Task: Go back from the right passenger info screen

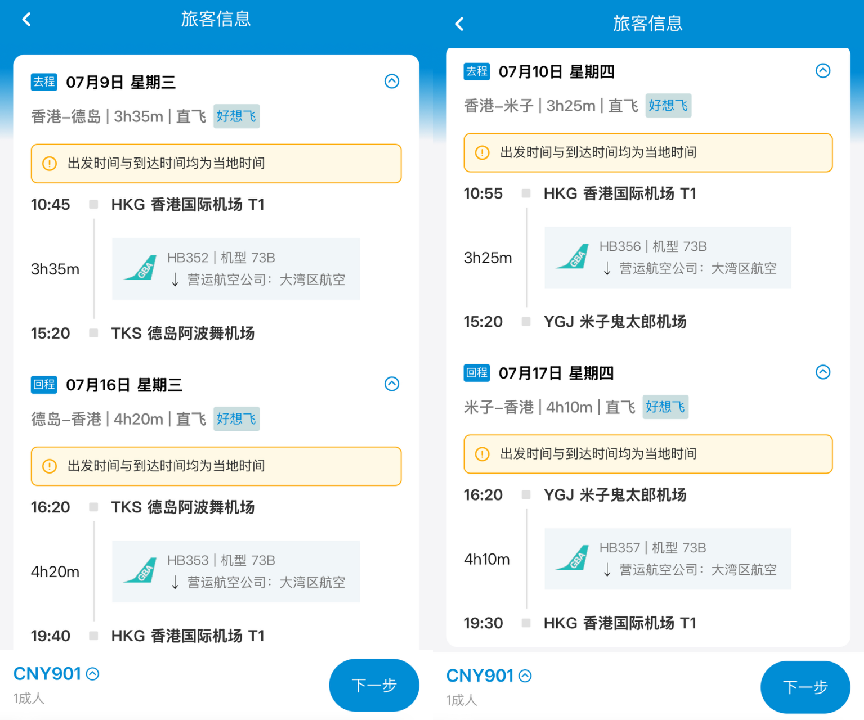Action: tap(460, 24)
